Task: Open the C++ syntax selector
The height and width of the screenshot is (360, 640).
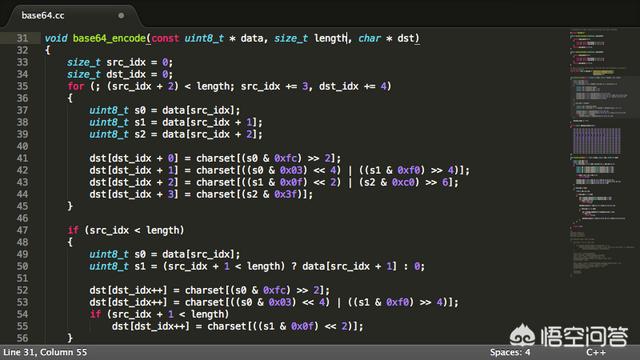Action: click(x=596, y=352)
